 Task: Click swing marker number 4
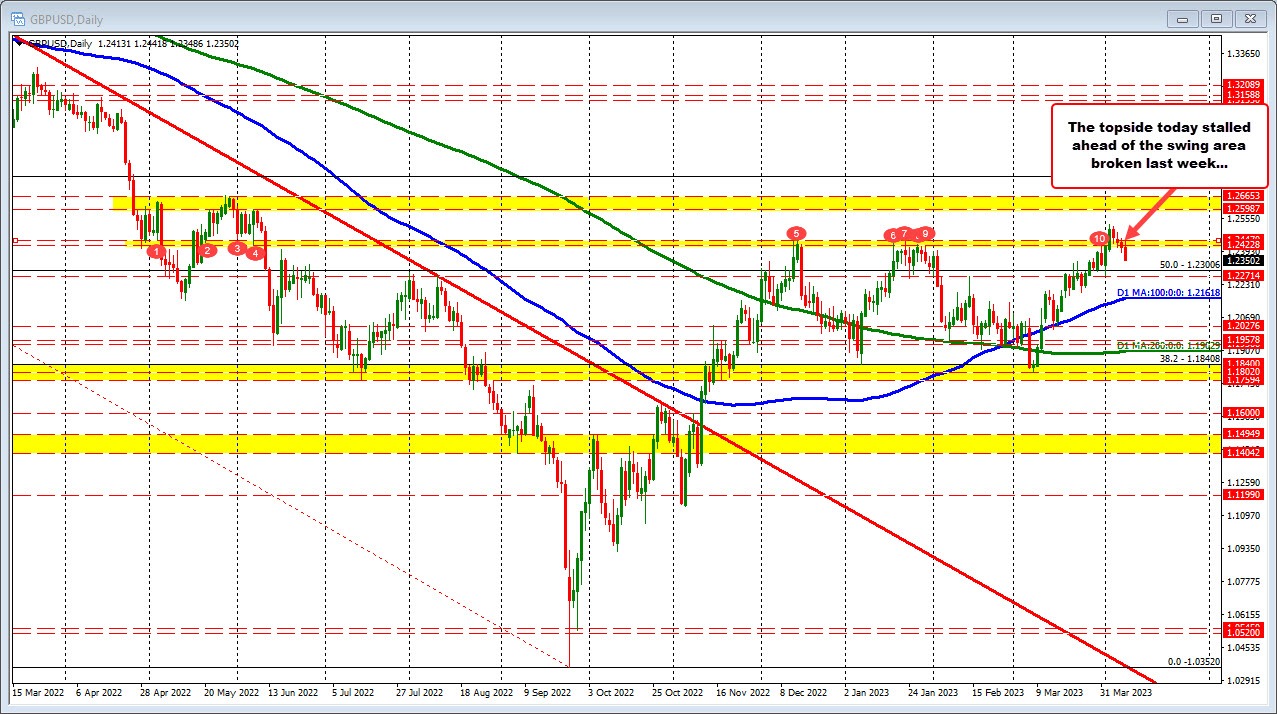point(256,253)
